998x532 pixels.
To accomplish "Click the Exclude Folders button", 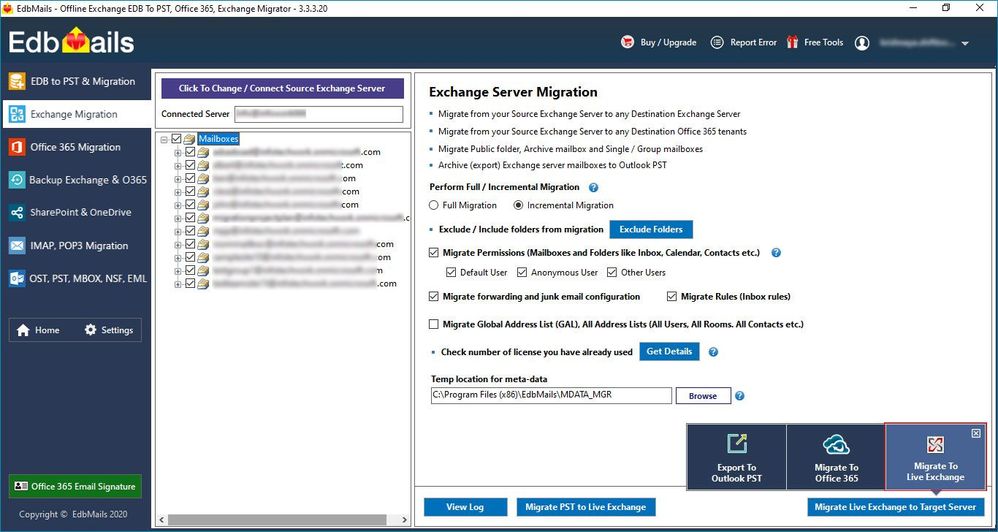I will (651, 229).
